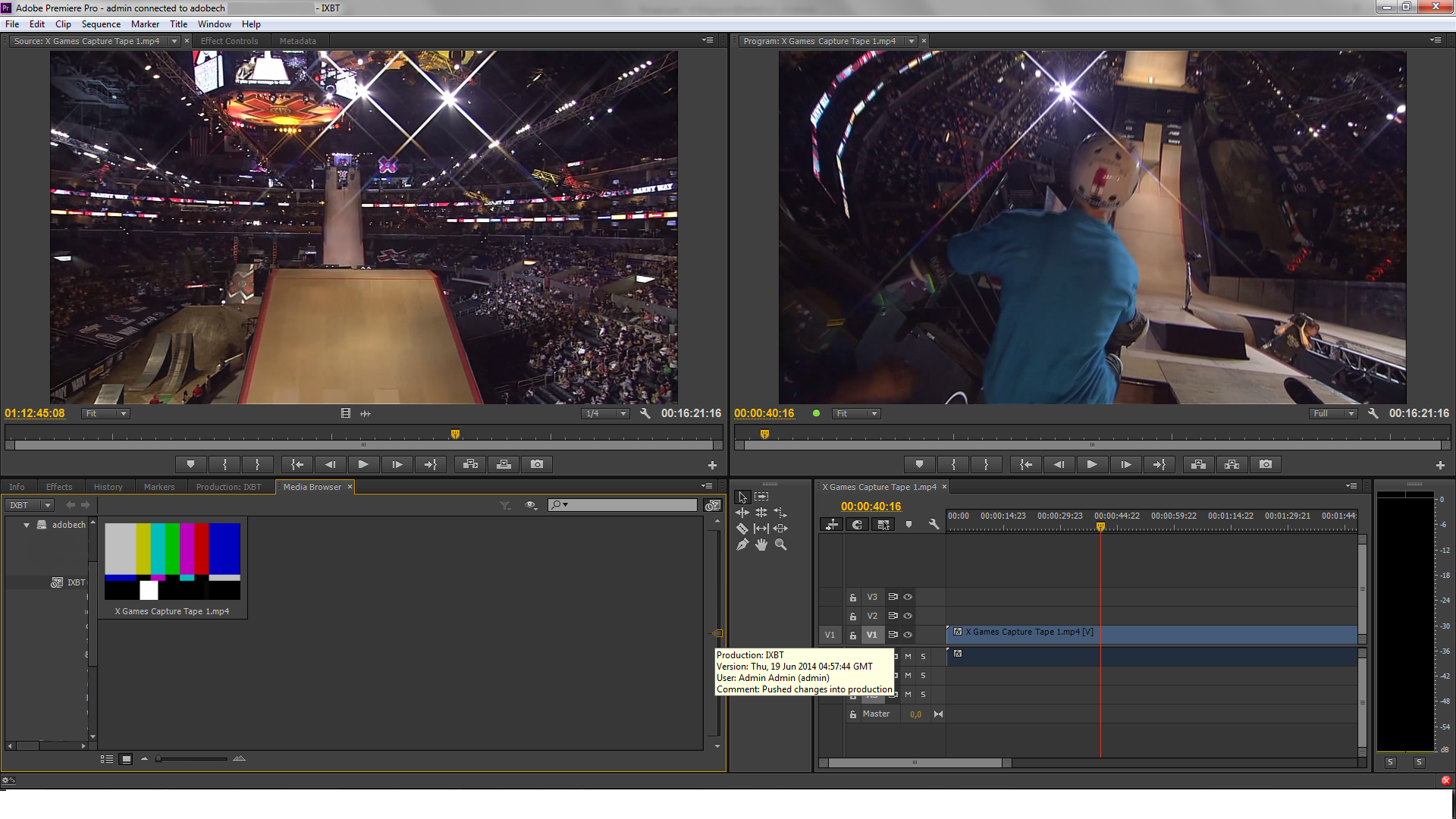Toggle V1 track output eye
Viewport: 1456px width, 819px height.
click(908, 635)
